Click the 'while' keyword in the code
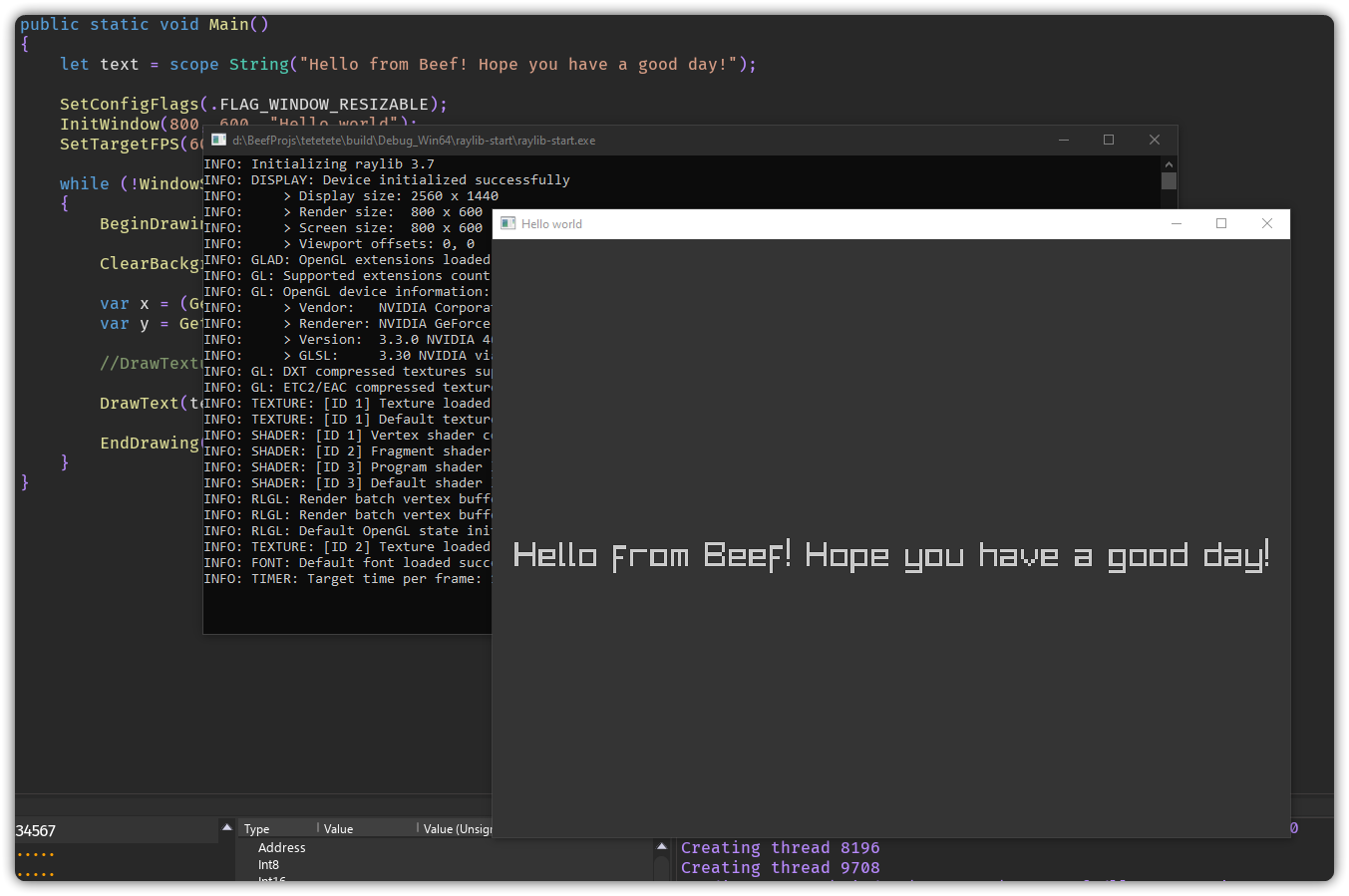Viewport: 1349px width, 896px height. click(x=85, y=183)
